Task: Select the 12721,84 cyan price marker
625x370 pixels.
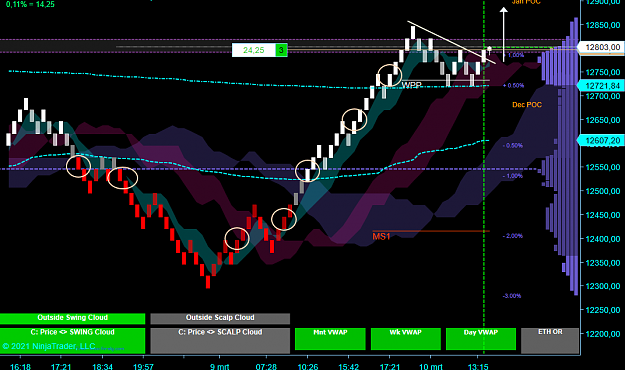Action: 601,85
